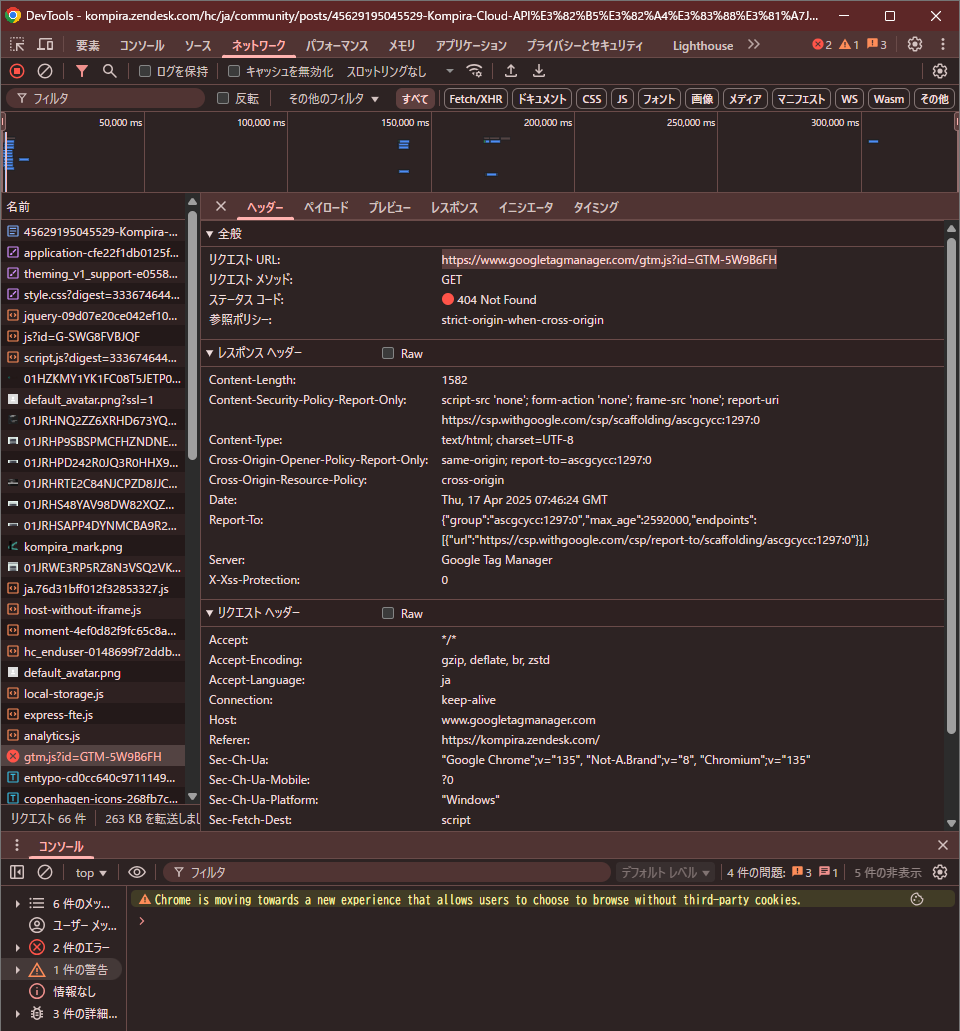Viewport: 960px width, 1031px height.
Task: Toggle the device toolbar icon
Action: 45,45
